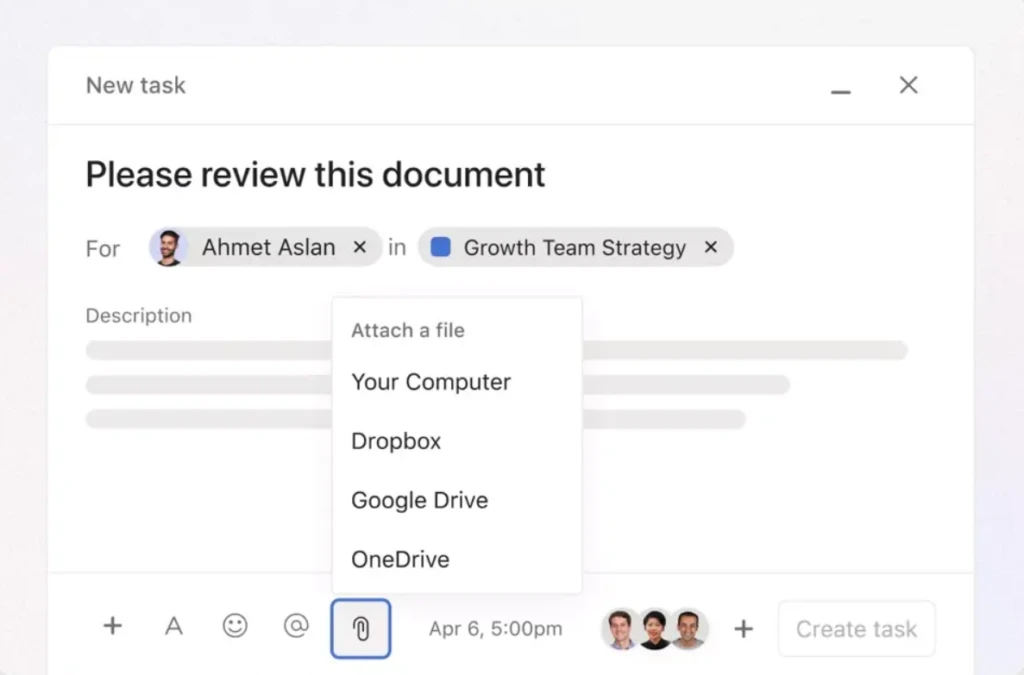
Task: Open the Apr 6, 5:00pm due date
Action: 496,629
